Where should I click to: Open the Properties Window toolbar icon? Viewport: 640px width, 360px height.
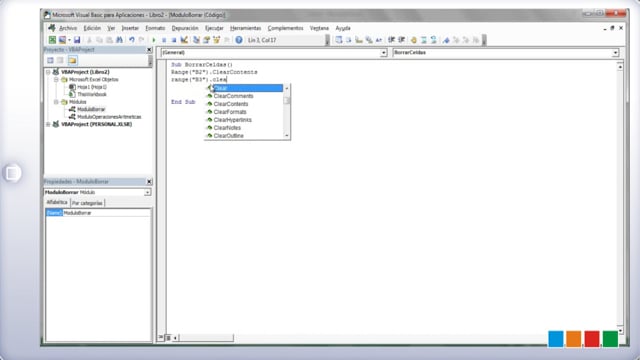pyautogui.click(x=207, y=40)
